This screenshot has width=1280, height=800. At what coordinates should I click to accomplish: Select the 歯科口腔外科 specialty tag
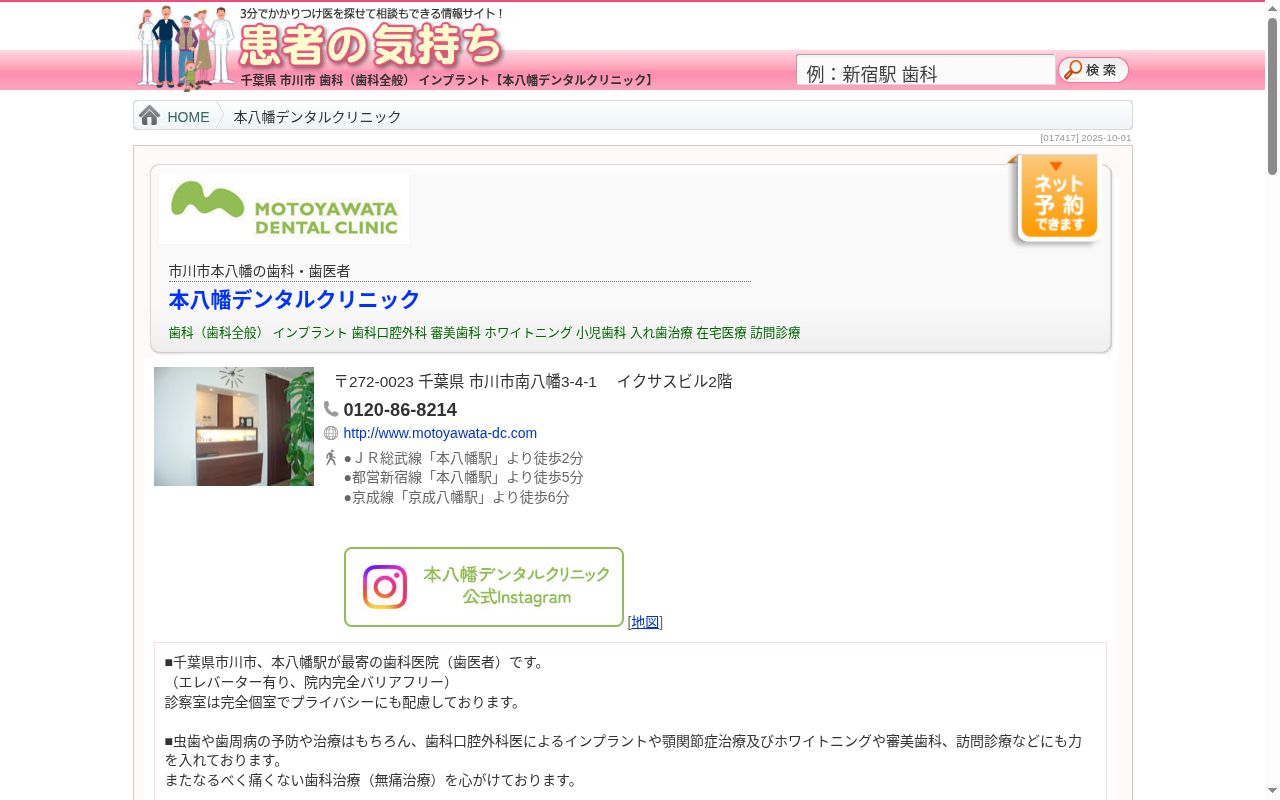(389, 333)
